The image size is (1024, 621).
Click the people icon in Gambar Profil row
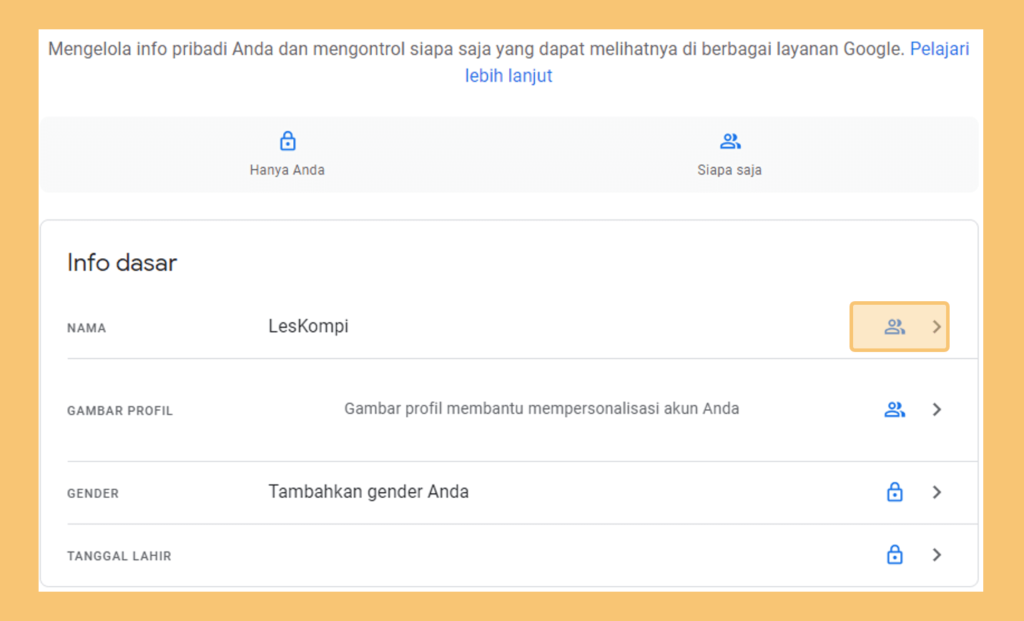(895, 409)
